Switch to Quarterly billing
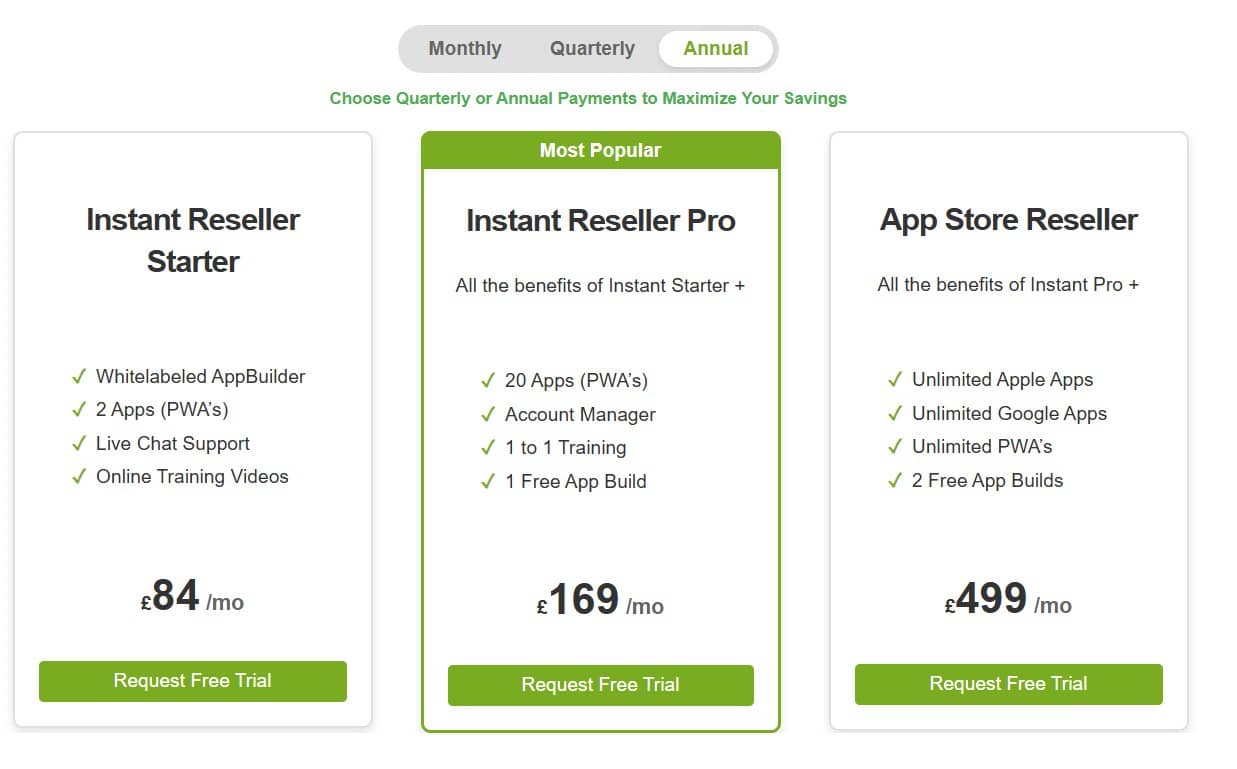The width and height of the screenshot is (1237, 769). [x=592, y=48]
